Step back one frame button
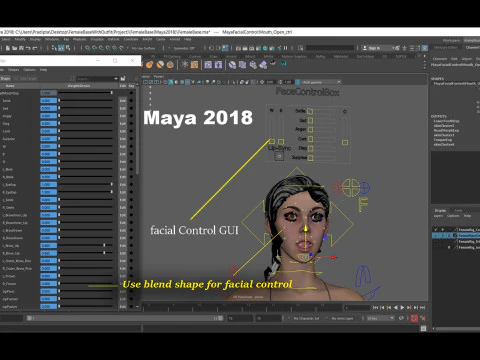The image size is (480, 360). [x=382, y=307]
